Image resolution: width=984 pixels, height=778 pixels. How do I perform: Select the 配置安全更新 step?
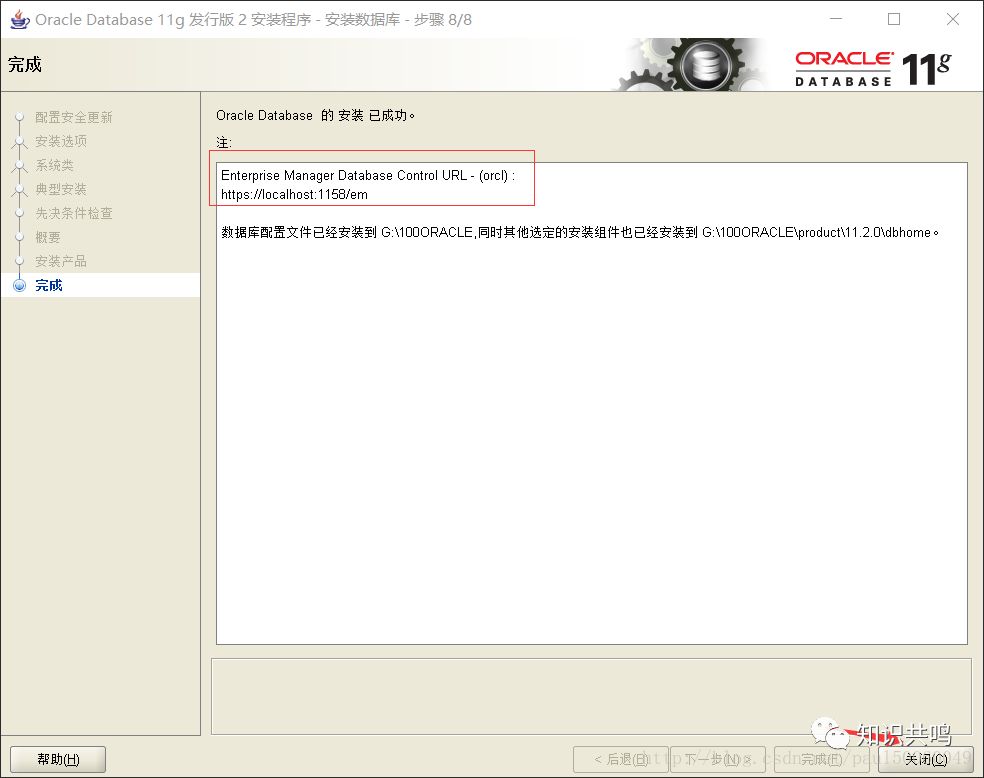point(73,117)
